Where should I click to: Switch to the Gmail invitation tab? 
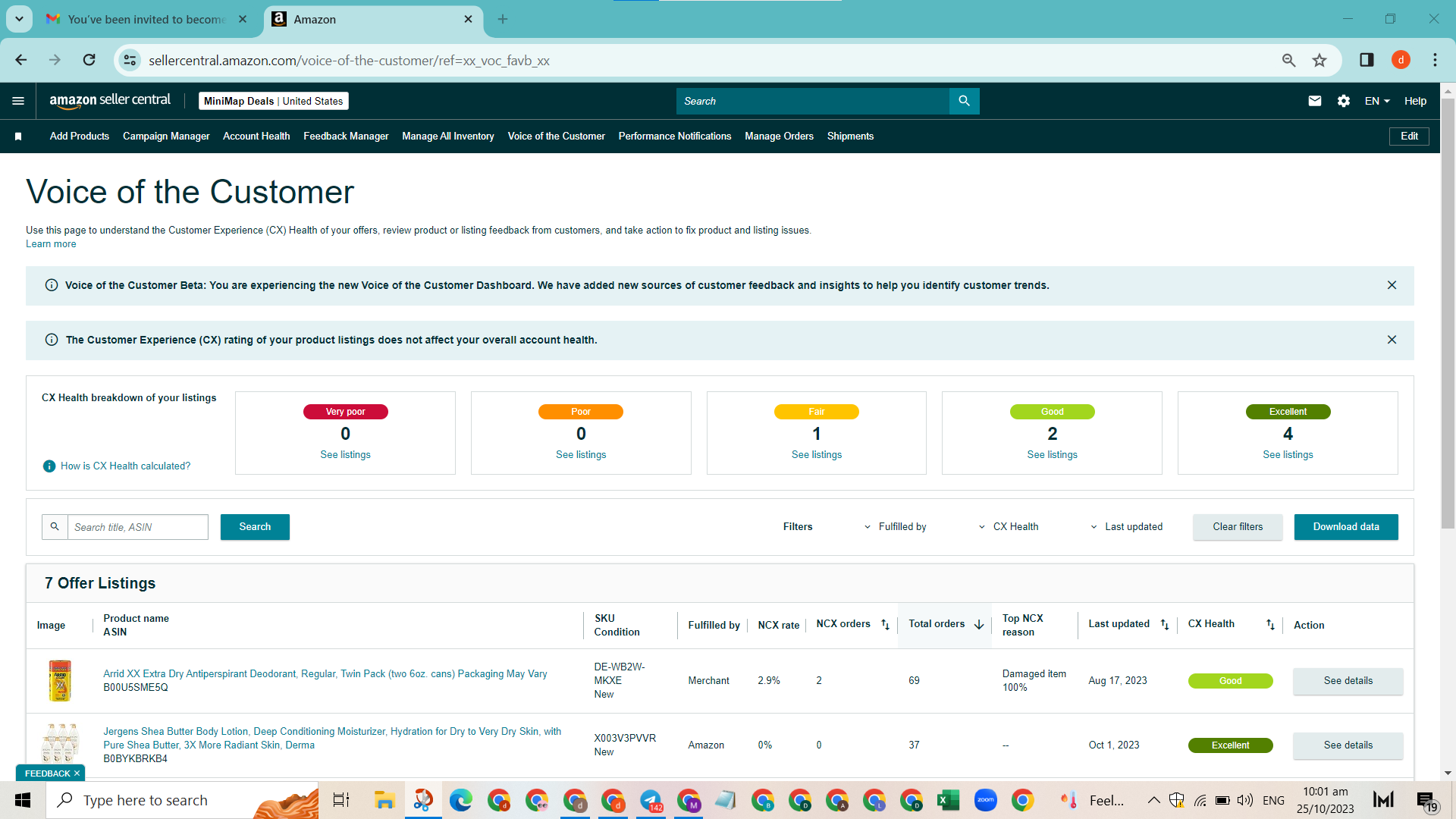(x=146, y=19)
